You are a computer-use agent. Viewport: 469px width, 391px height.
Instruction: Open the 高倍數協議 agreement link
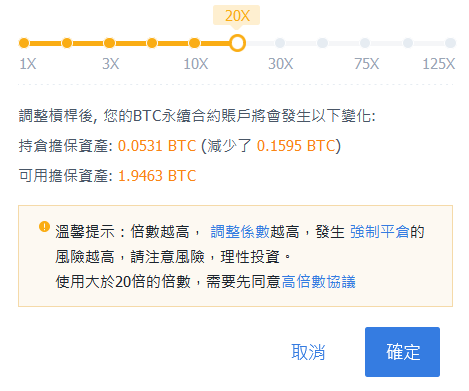(319, 282)
